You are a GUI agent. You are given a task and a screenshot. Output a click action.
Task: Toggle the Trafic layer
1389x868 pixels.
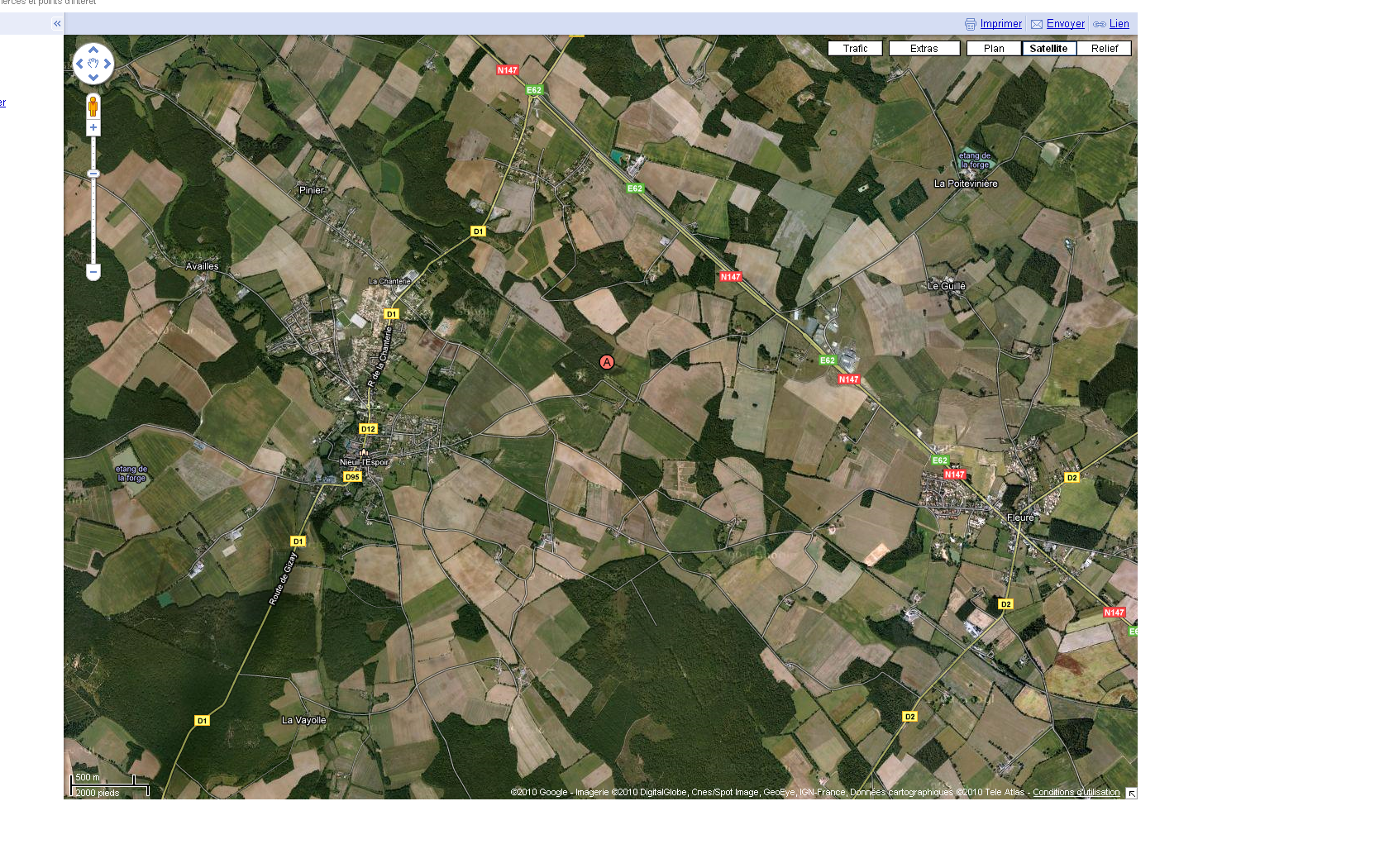pyautogui.click(x=855, y=49)
